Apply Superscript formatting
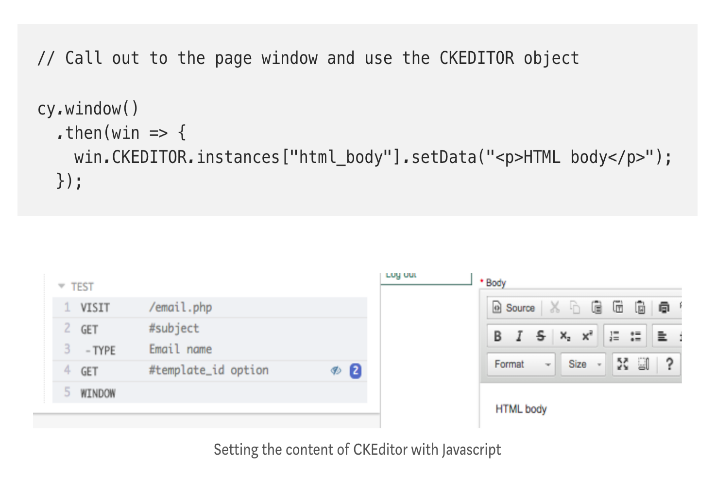 587,336
